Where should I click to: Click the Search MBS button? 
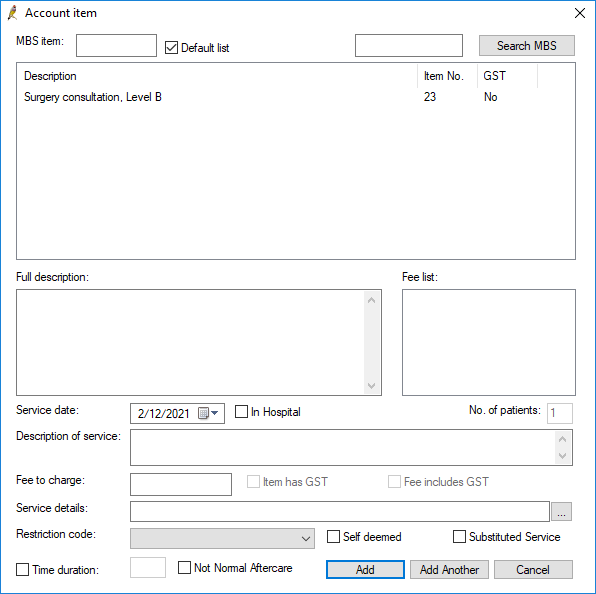526,46
